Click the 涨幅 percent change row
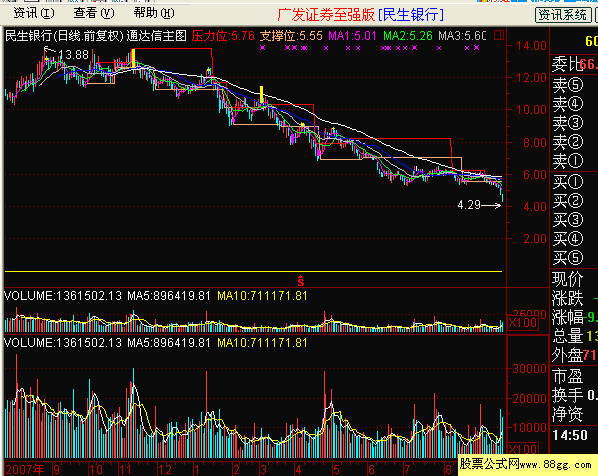Screen dimensions: 598x476 pyautogui.click(x=574, y=317)
